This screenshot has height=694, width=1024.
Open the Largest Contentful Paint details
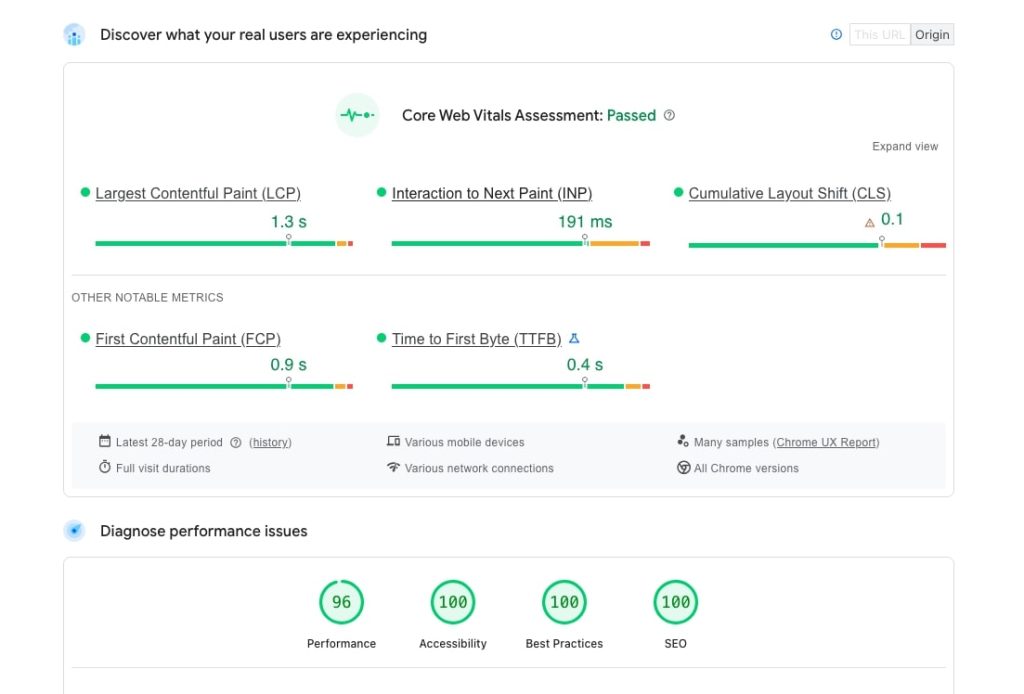point(197,193)
